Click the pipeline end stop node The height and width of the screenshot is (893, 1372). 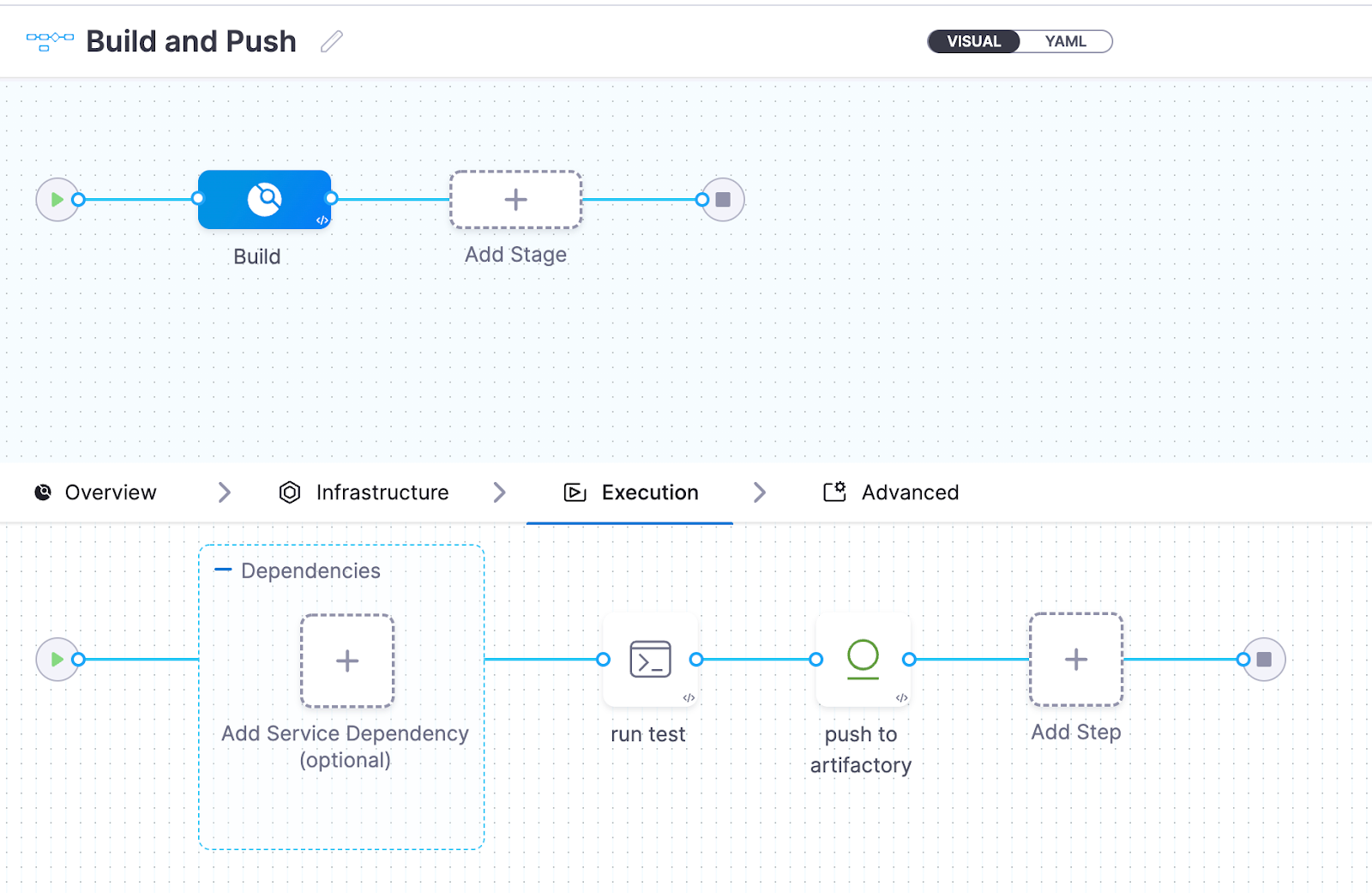[x=723, y=200]
